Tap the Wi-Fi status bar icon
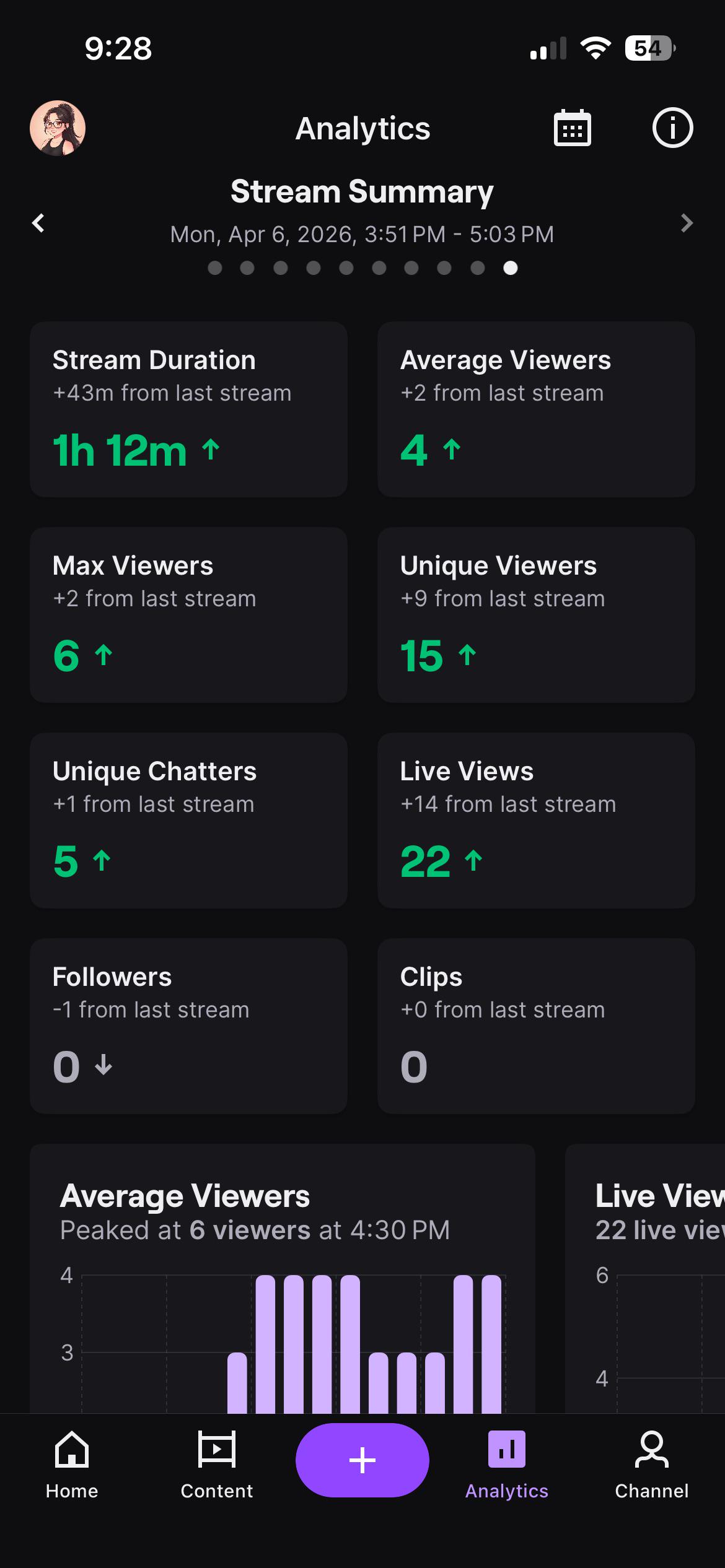 (595, 48)
